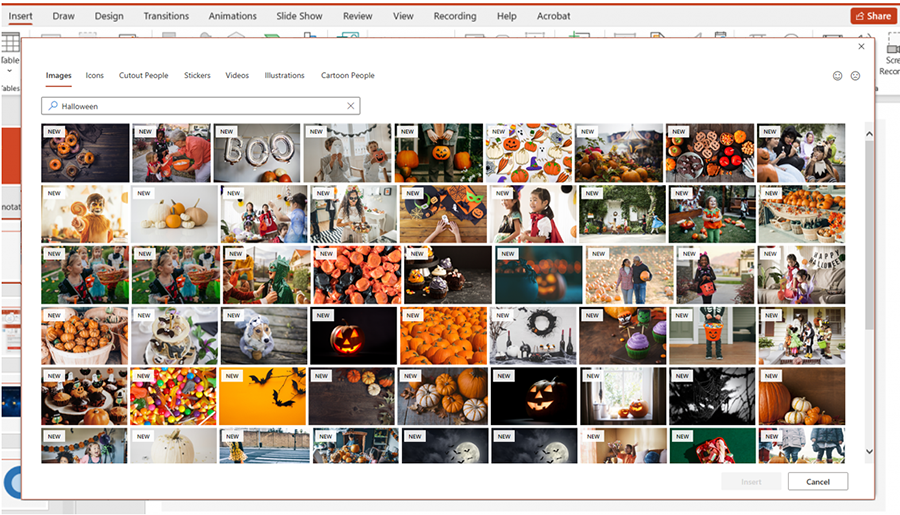Send negative feedback with the frown icon

855,76
